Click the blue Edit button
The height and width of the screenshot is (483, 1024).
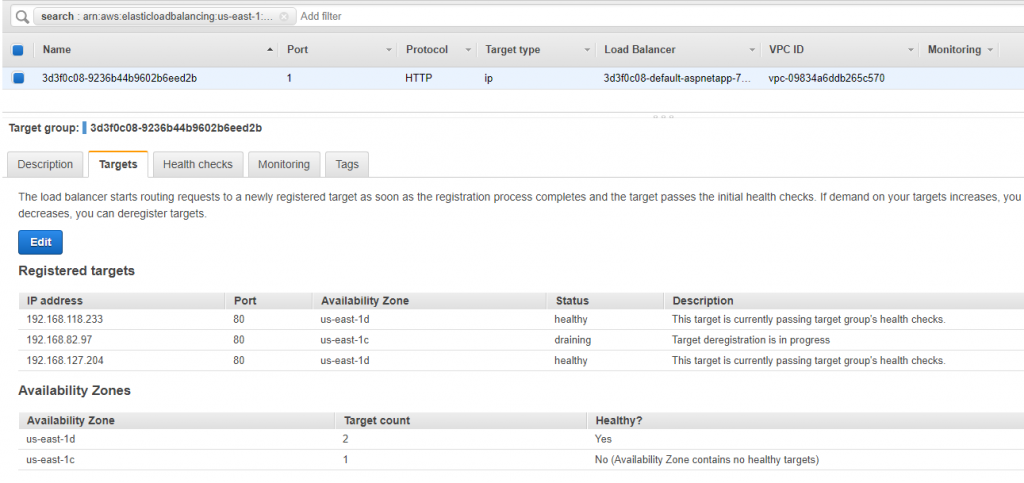(x=40, y=242)
